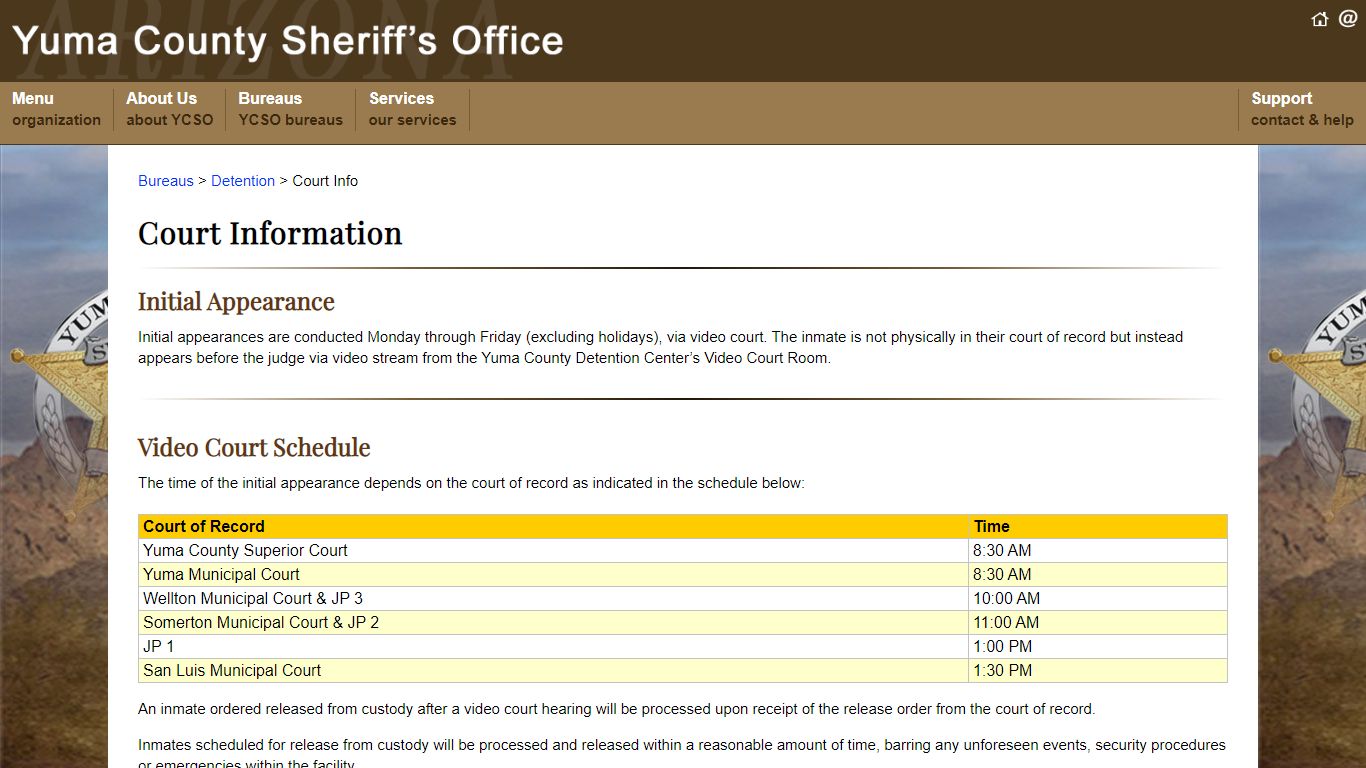The image size is (1366, 768).
Task: Click the 11:00 AM time cell
Action: [x=1098, y=623]
